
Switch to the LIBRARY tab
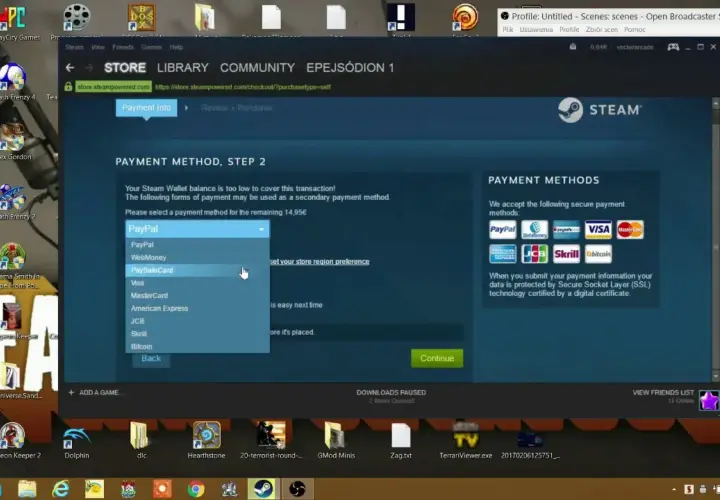183,68
